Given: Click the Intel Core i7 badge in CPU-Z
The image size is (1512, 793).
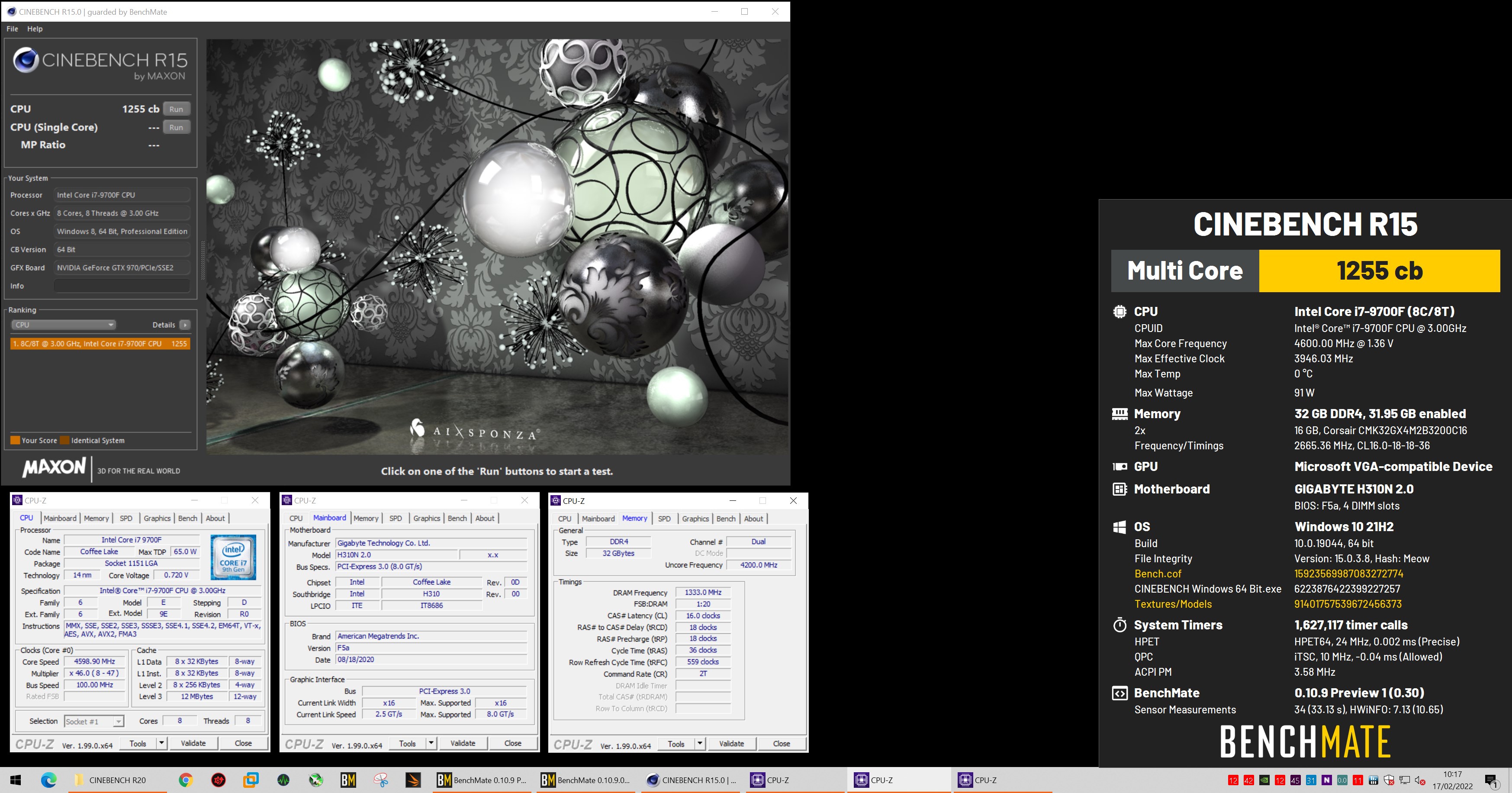Looking at the screenshot, I should pos(233,557).
